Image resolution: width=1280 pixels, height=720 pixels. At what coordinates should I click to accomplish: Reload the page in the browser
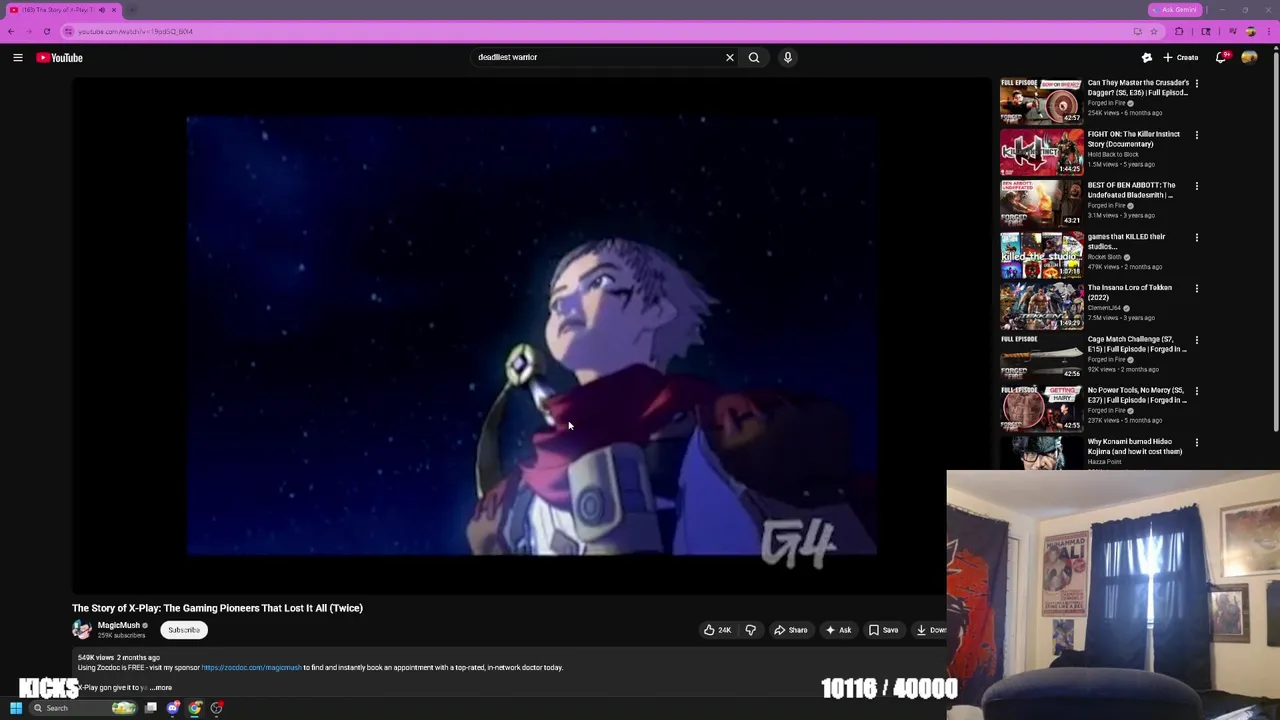(x=46, y=31)
